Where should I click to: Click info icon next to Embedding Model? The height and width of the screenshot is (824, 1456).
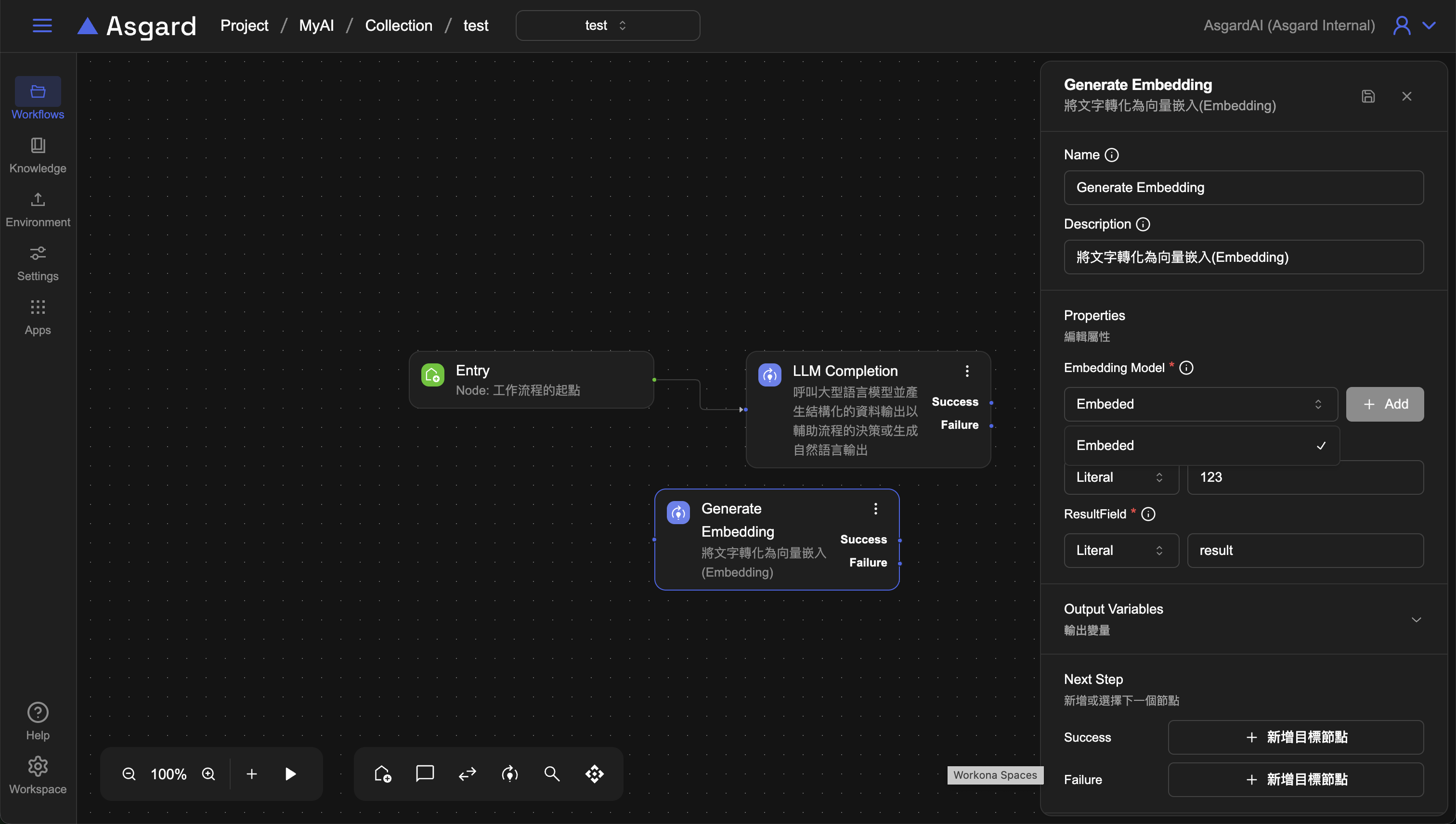1186,368
